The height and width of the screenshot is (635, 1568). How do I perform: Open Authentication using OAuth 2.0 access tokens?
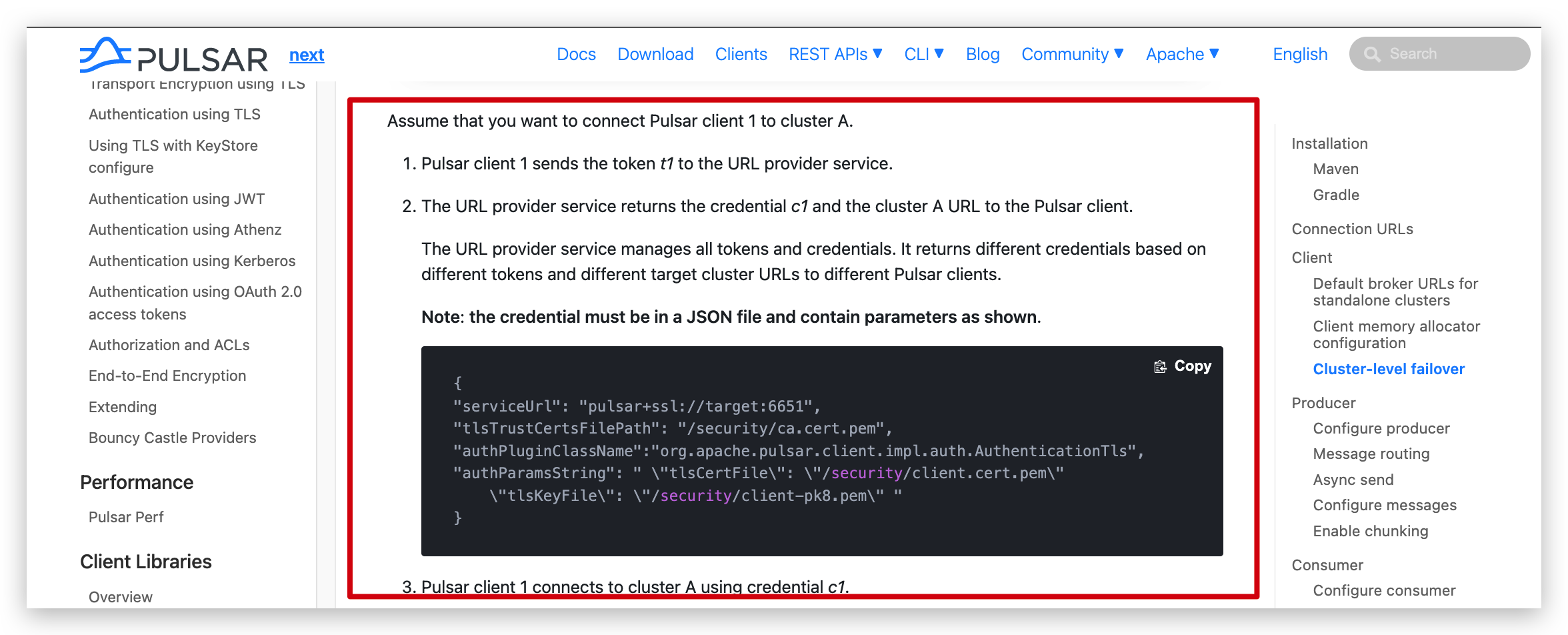(195, 303)
